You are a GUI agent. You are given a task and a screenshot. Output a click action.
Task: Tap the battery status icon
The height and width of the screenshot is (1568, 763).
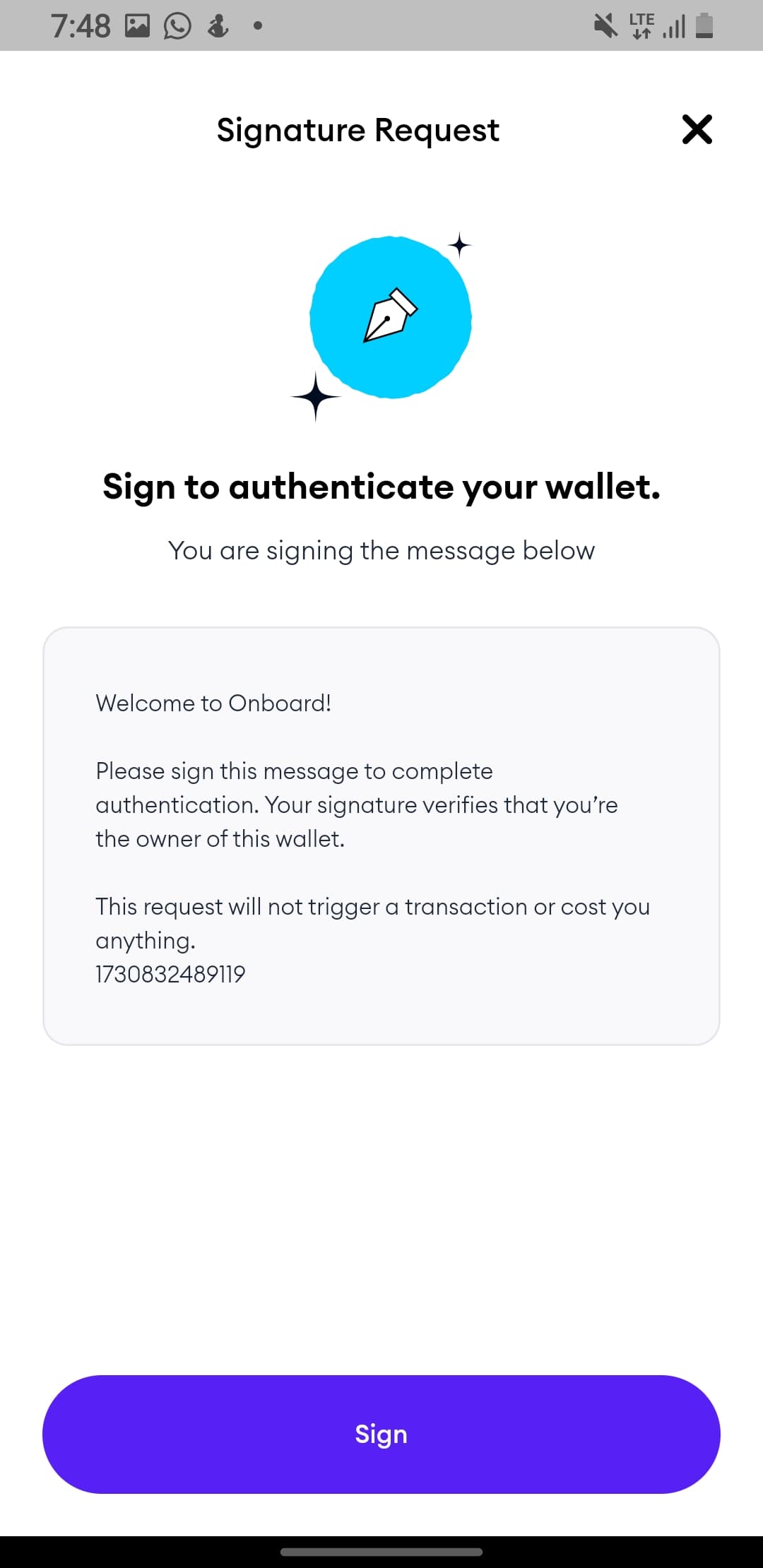704,25
